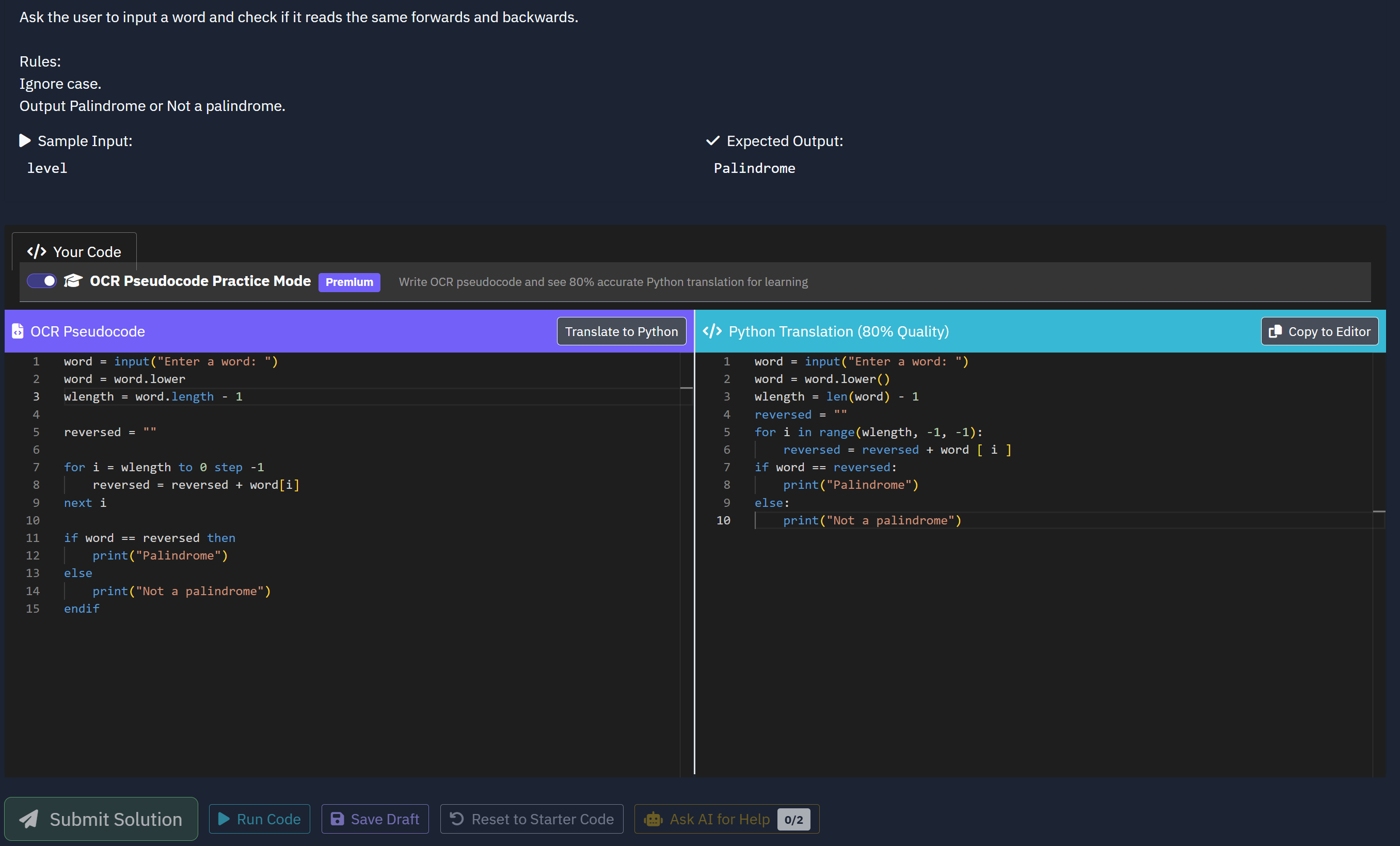Viewport: 1400px width, 846px height.
Task: Click line 10 in the Python translation editor
Action: [871, 520]
